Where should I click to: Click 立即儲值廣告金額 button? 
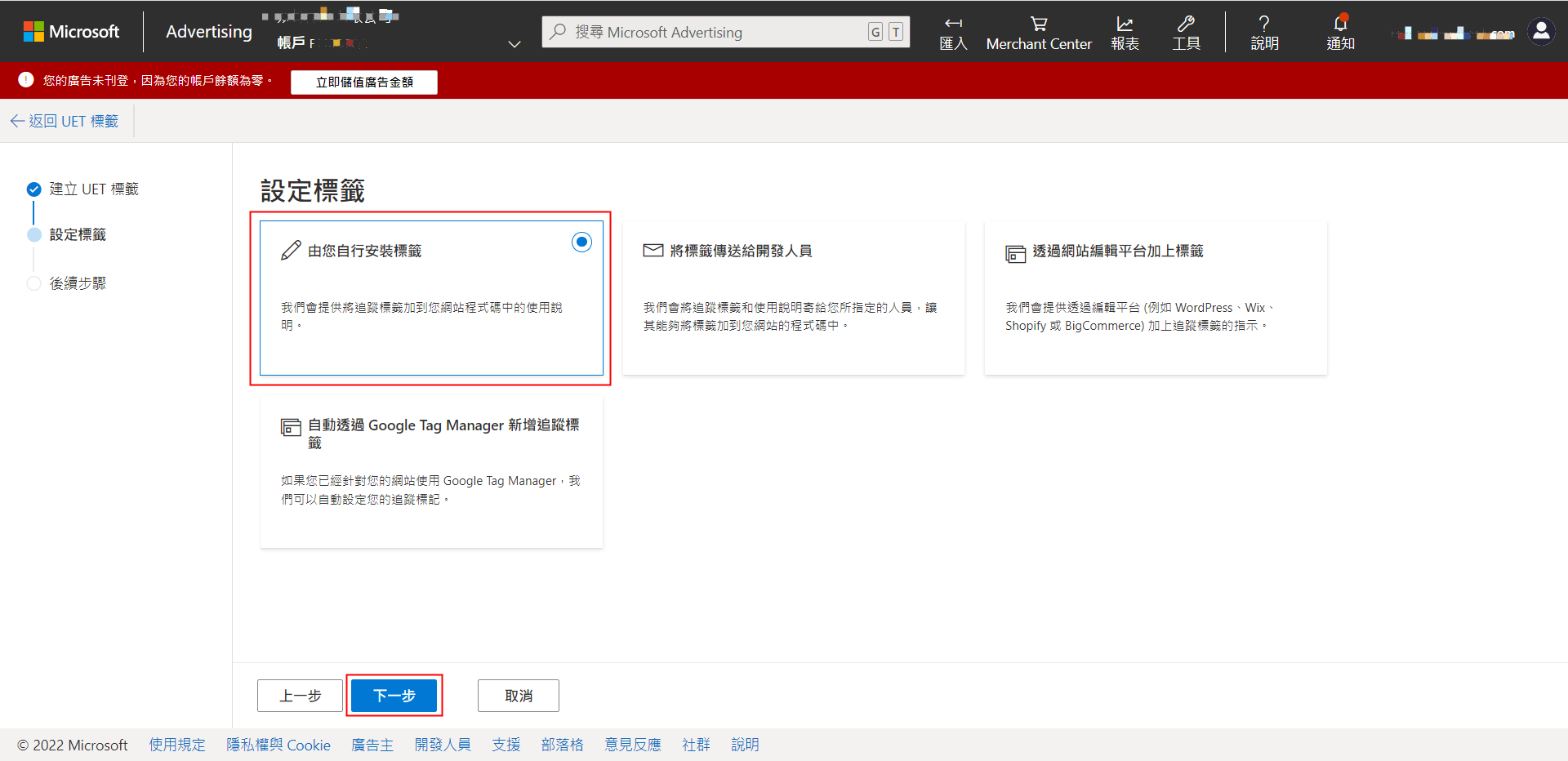point(364,82)
